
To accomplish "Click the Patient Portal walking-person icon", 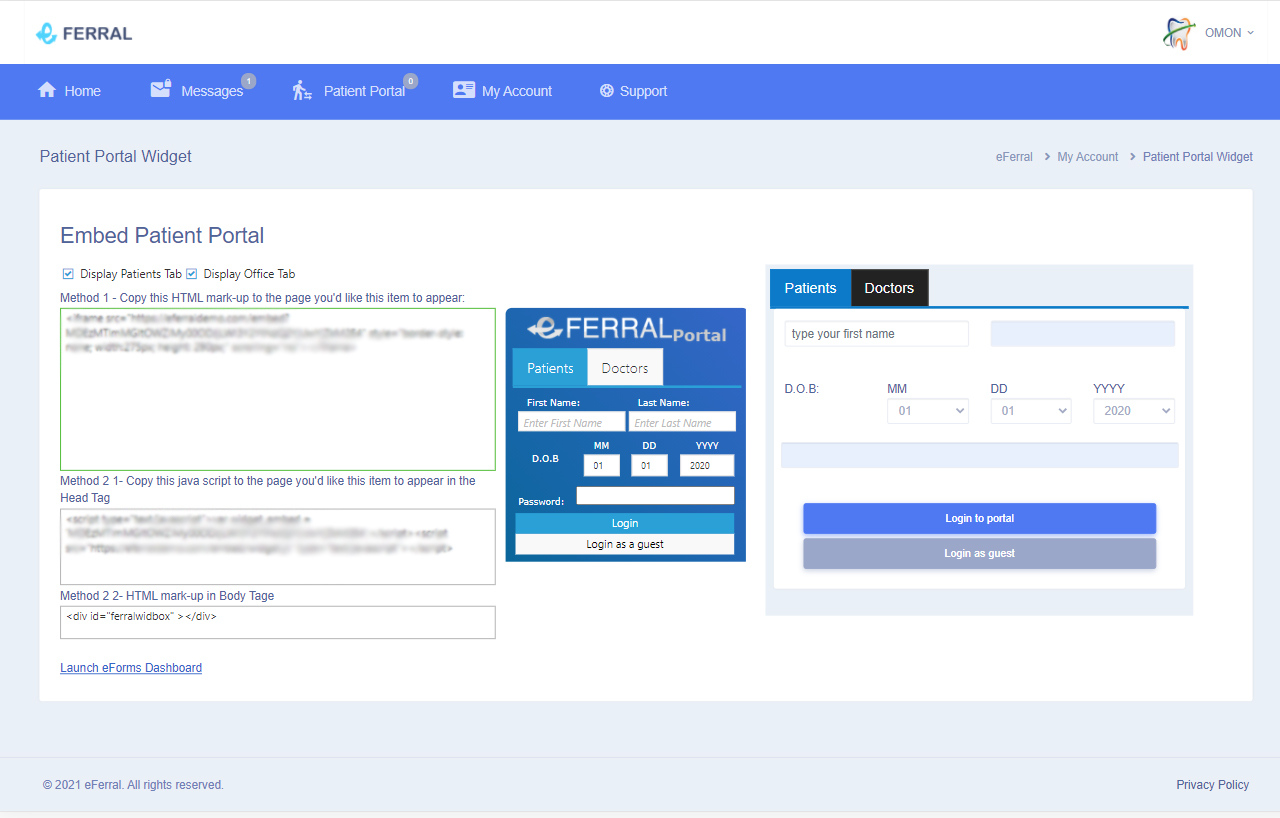I will 302,91.
